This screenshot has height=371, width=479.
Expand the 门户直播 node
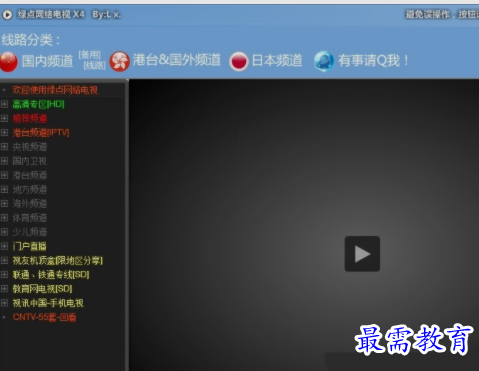pyautogui.click(x=4, y=246)
